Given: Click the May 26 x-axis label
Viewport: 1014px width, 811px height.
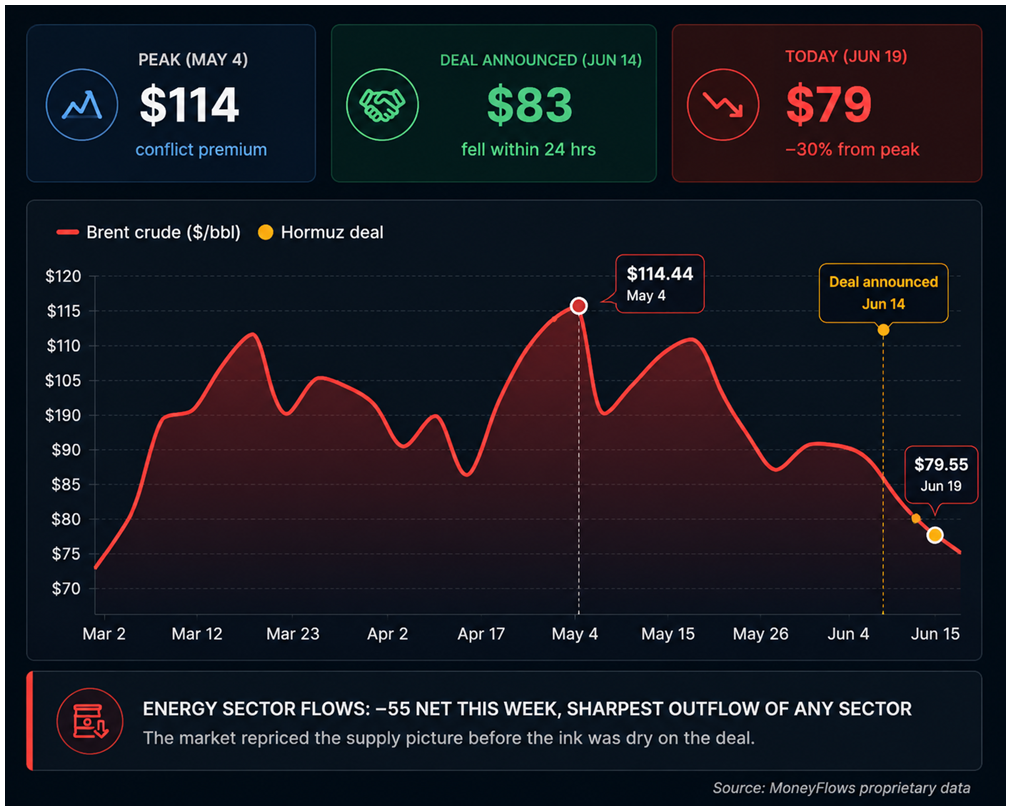Looking at the screenshot, I should pyautogui.click(x=760, y=634).
